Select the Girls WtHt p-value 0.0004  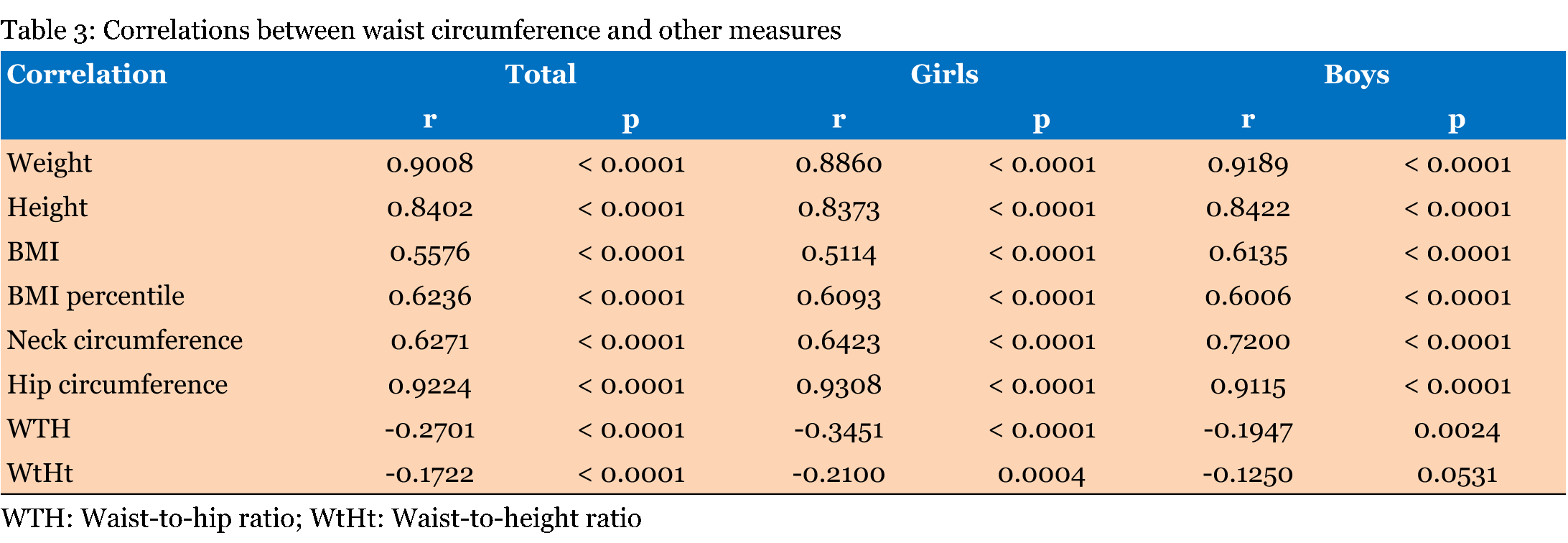(x=1041, y=474)
